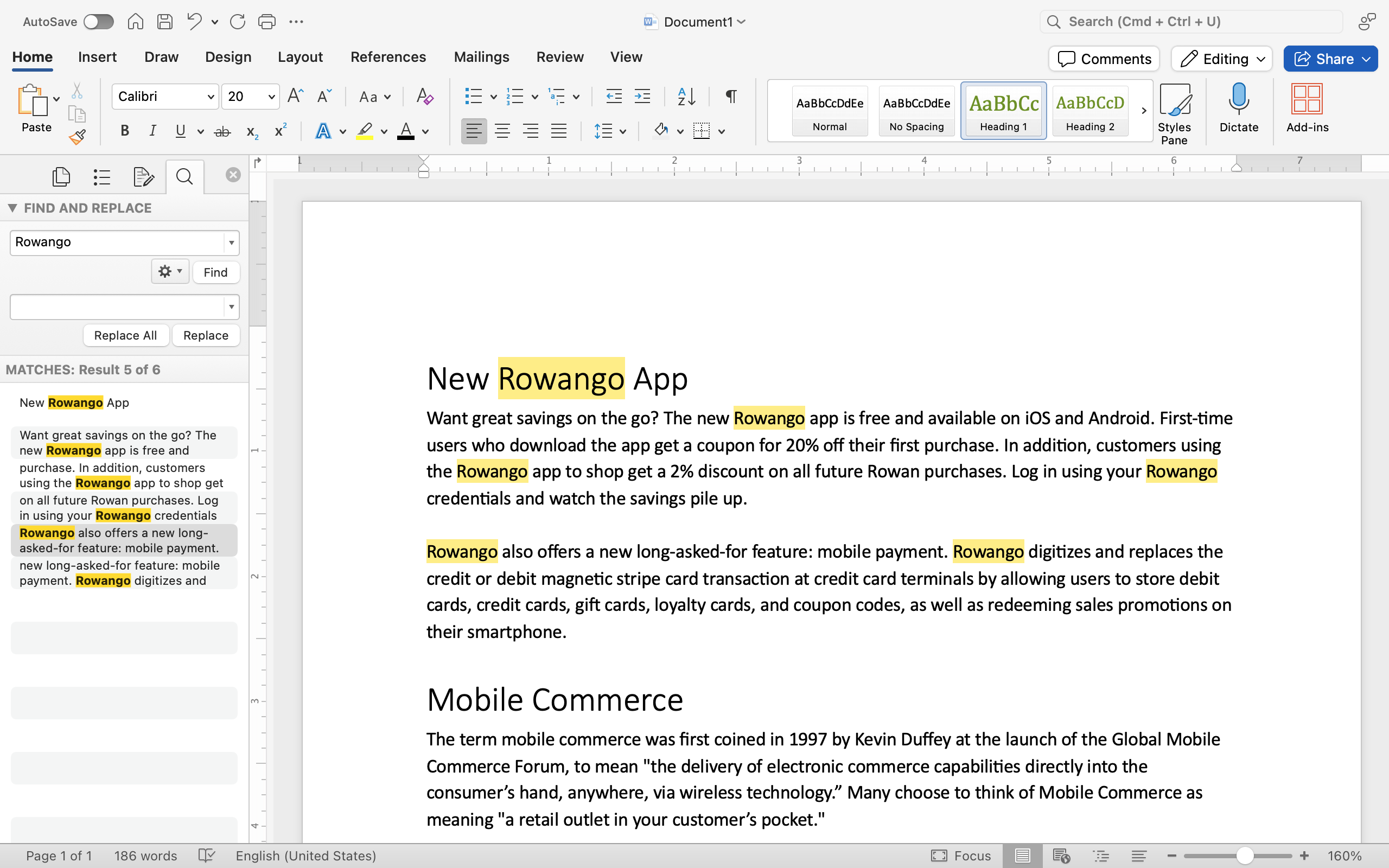Screen dimensions: 1389x868
Task: Apply black font color swatch
Action: (406, 131)
